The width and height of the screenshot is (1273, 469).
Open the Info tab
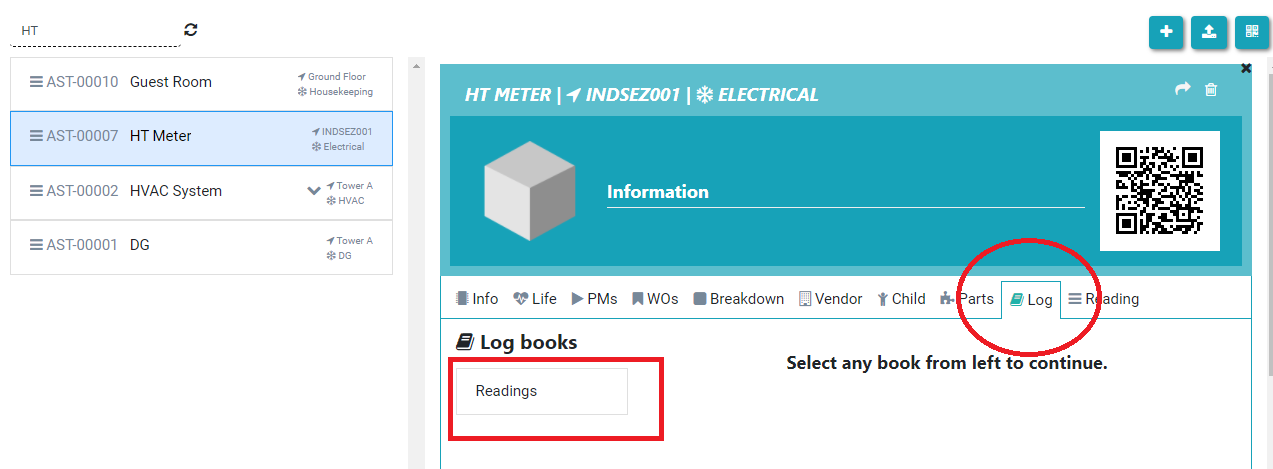477,299
